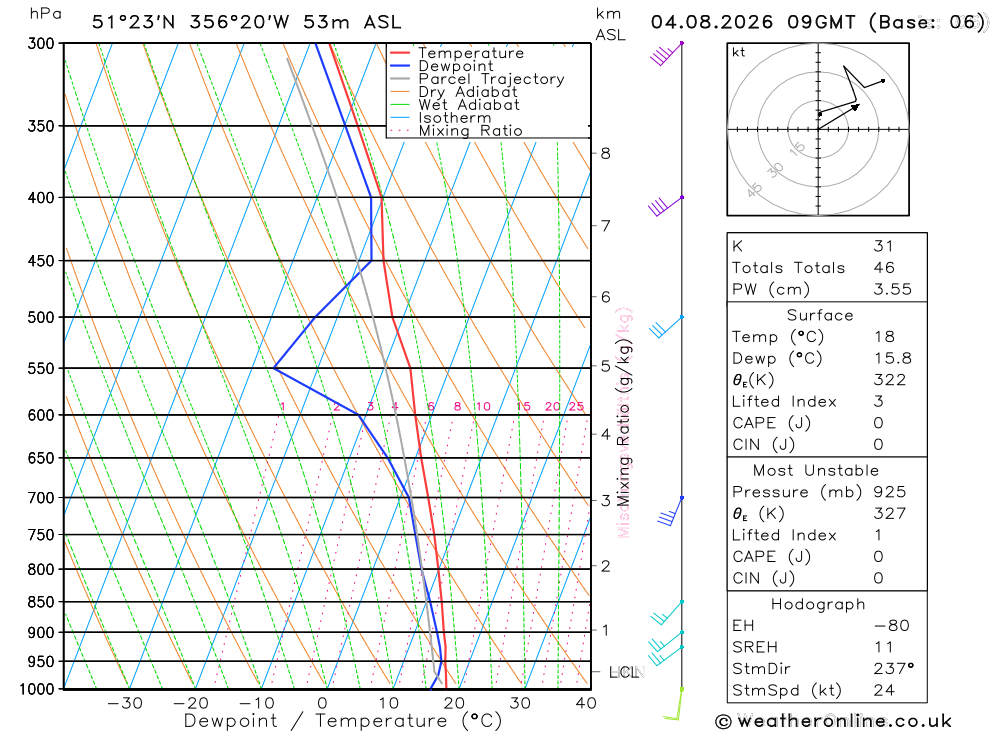Screen dimensions: 1000x733
Task: Click the 8 km altitude label
Action: click(605, 154)
